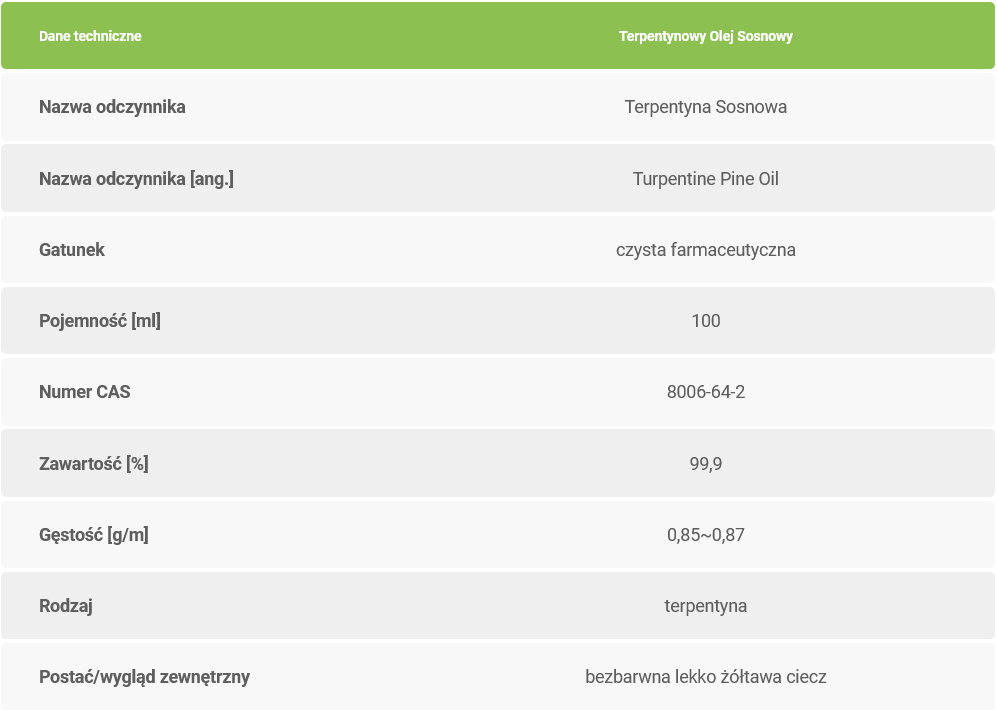Image resolution: width=997 pixels, height=710 pixels.
Task: Select the 'Pojemność [ml]' label
Action: point(100,321)
